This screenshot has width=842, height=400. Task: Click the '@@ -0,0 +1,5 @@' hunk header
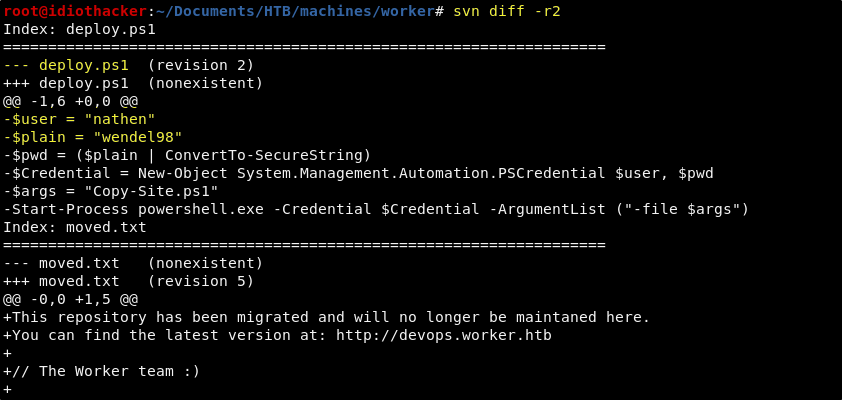pyautogui.click(x=70, y=300)
